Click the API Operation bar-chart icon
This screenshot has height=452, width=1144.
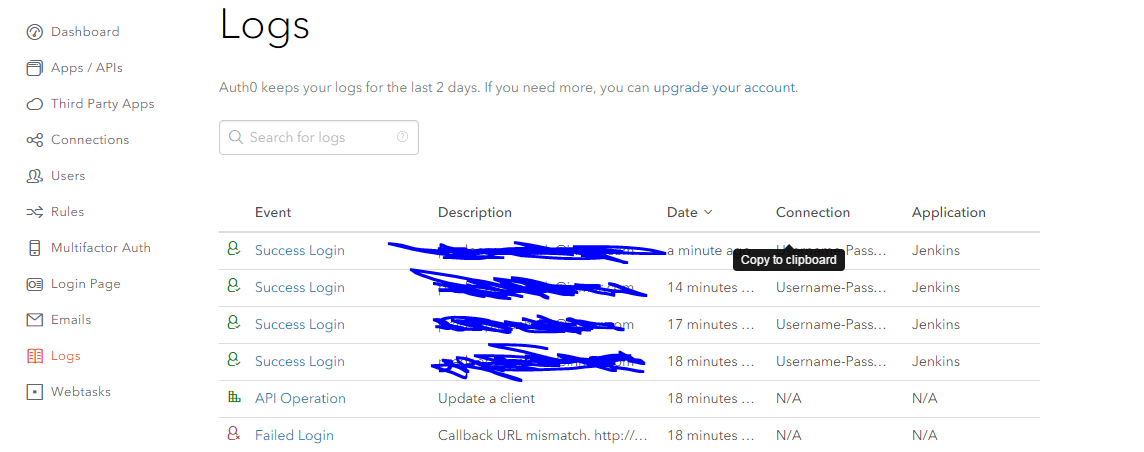(233, 397)
